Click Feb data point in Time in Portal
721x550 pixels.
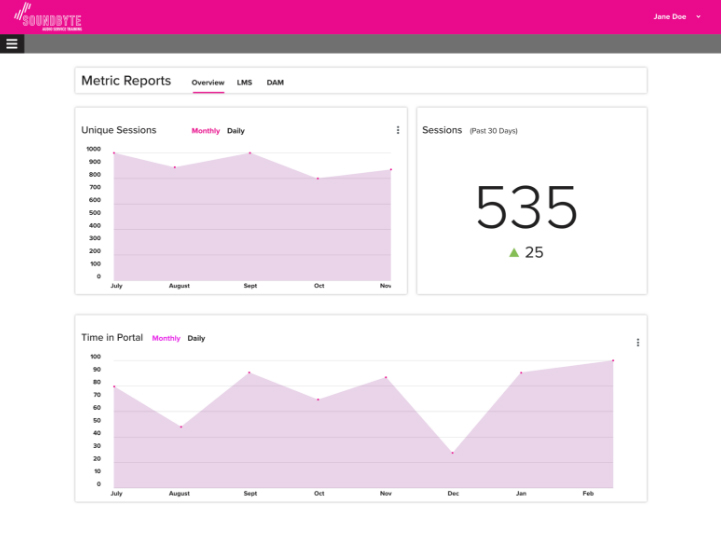(x=612, y=360)
